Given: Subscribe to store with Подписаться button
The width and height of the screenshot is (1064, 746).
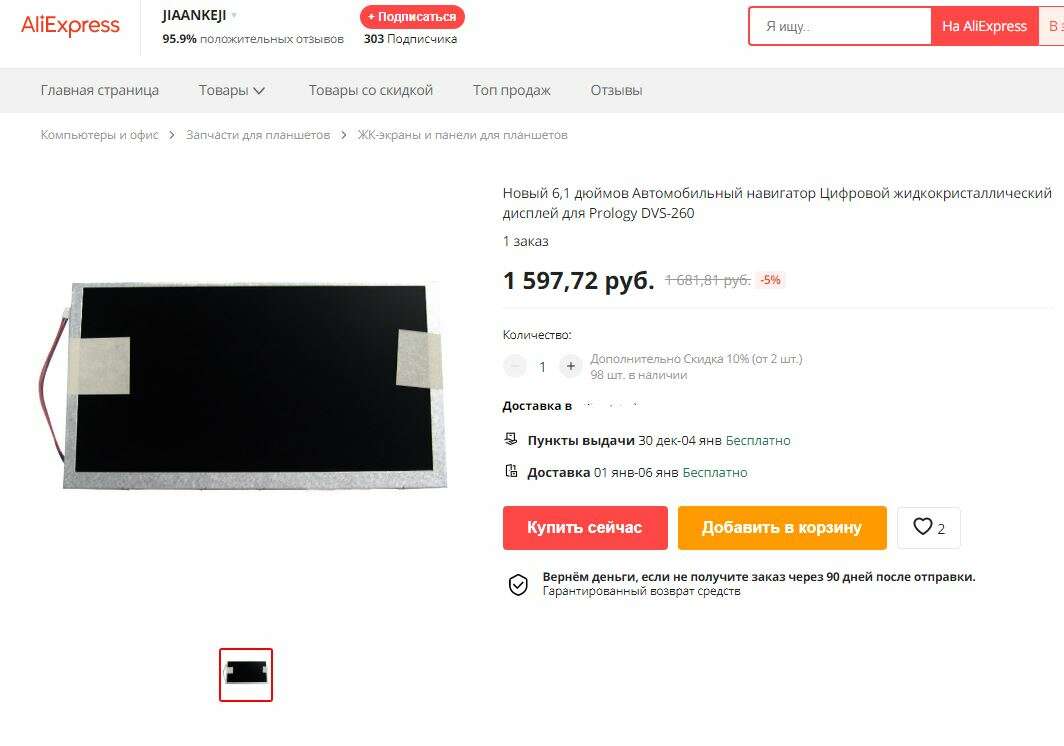Looking at the screenshot, I should coord(412,16).
